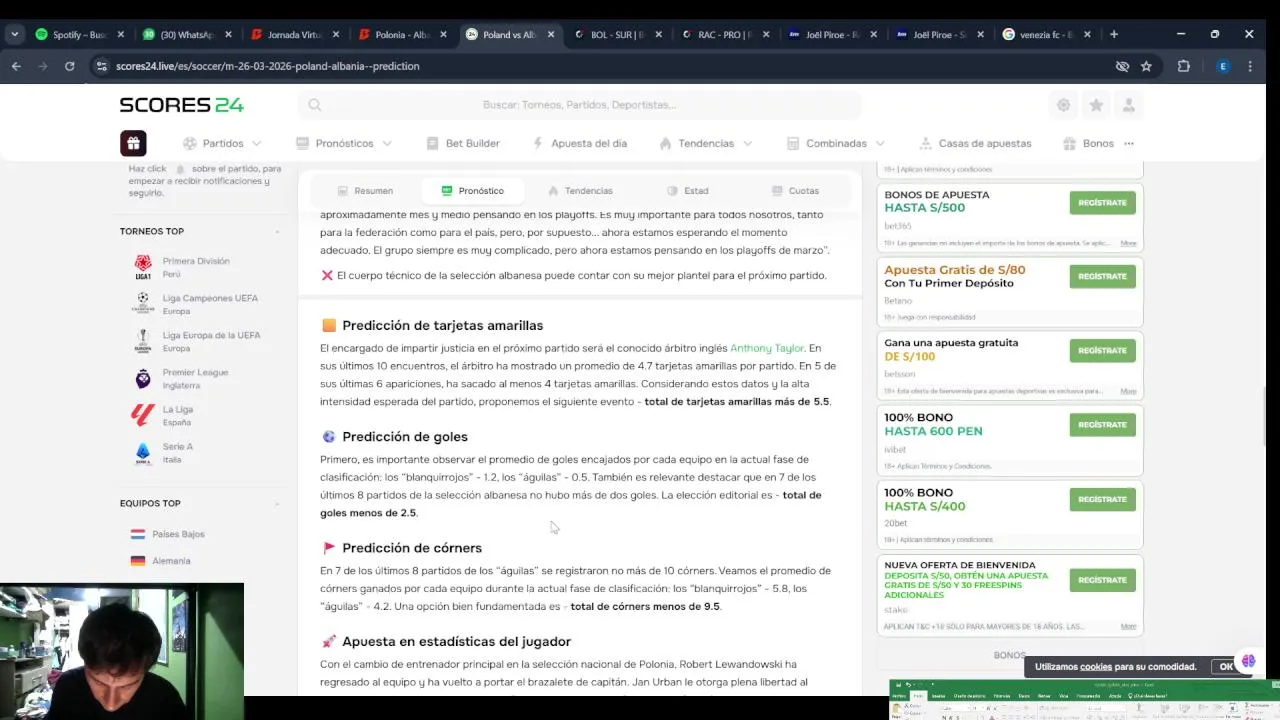Collapse the Equipos Top section
The height and width of the screenshot is (720, 1280).
click(277, 504)
